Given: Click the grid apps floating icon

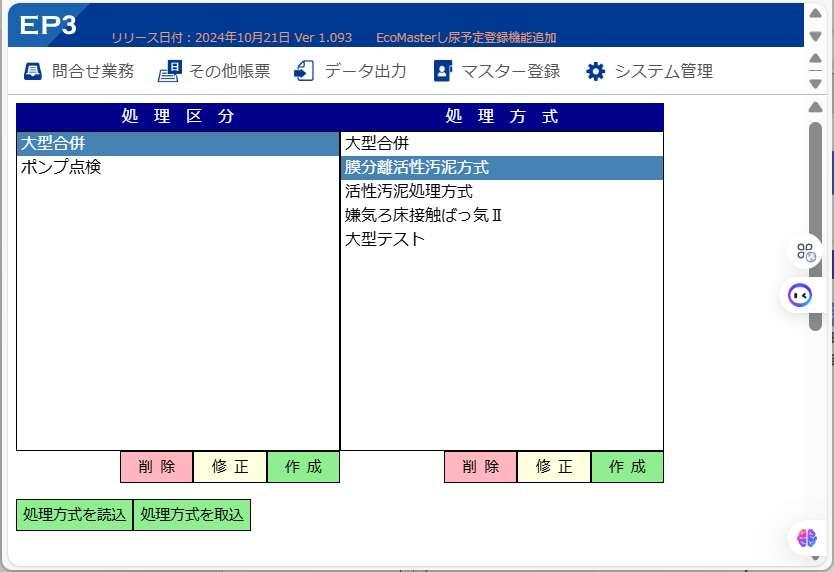Looking at the screenshot, I should 805,252.
